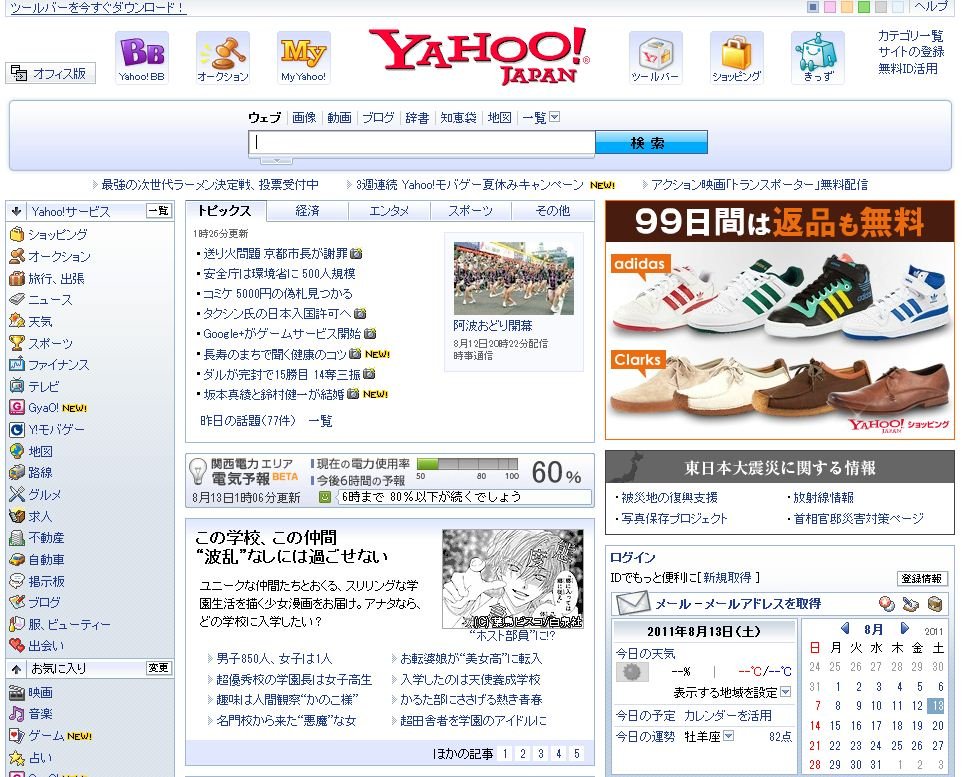This screenshot has width=962, height=777.
Task: Click the 登録情報 button
Action: (x=922, y=578)
